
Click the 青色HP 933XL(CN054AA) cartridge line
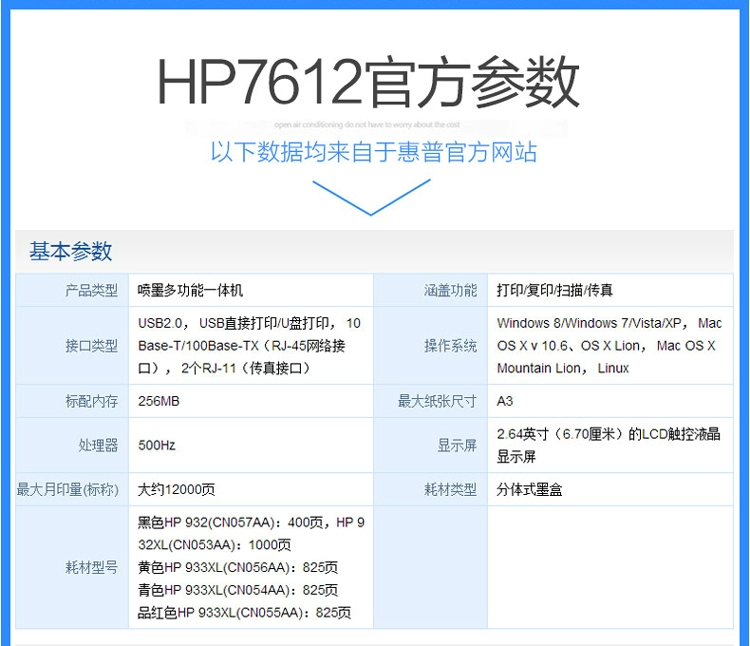[x=238, y=590]
